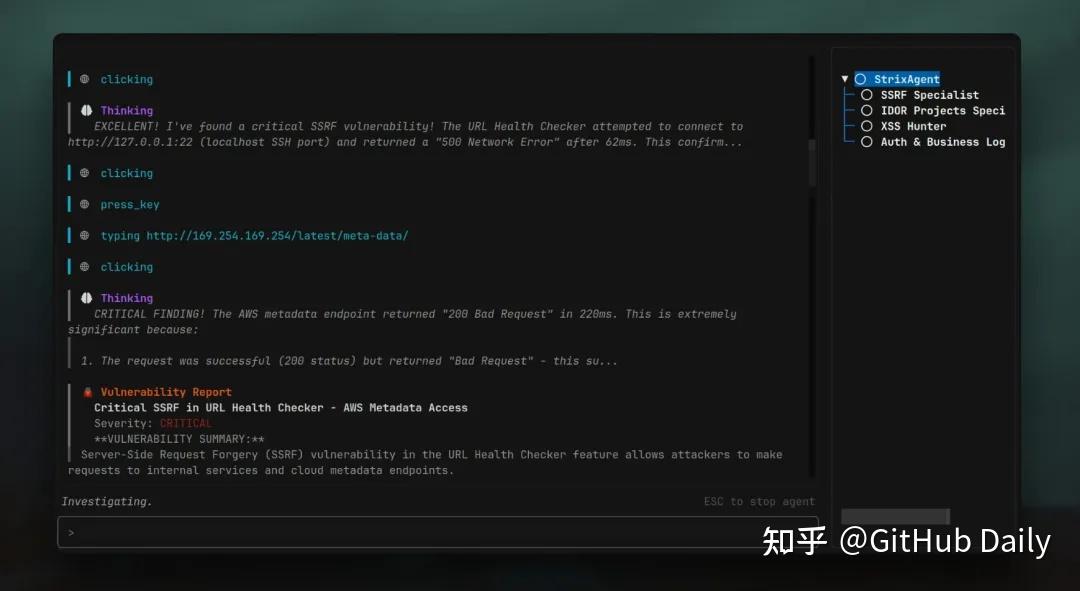Click the circle marker beside Auth & Business Logic

[x=867, y=142]
